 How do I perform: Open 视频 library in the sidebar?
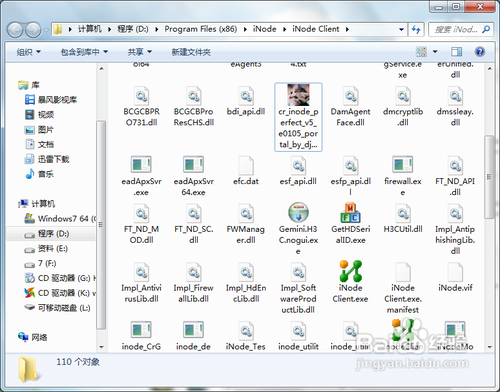point(40,115)
